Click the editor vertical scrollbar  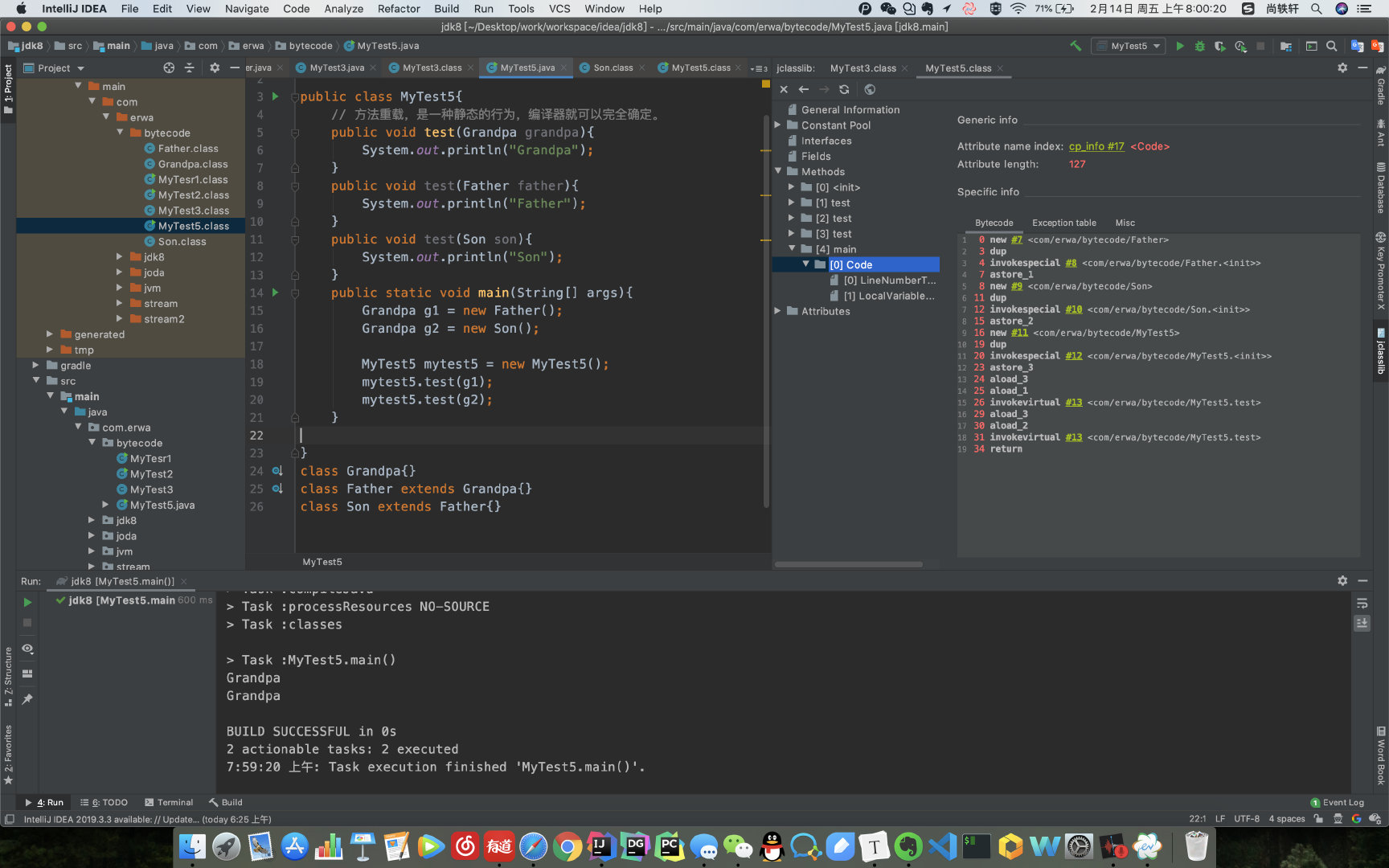[x=766, y=310]
